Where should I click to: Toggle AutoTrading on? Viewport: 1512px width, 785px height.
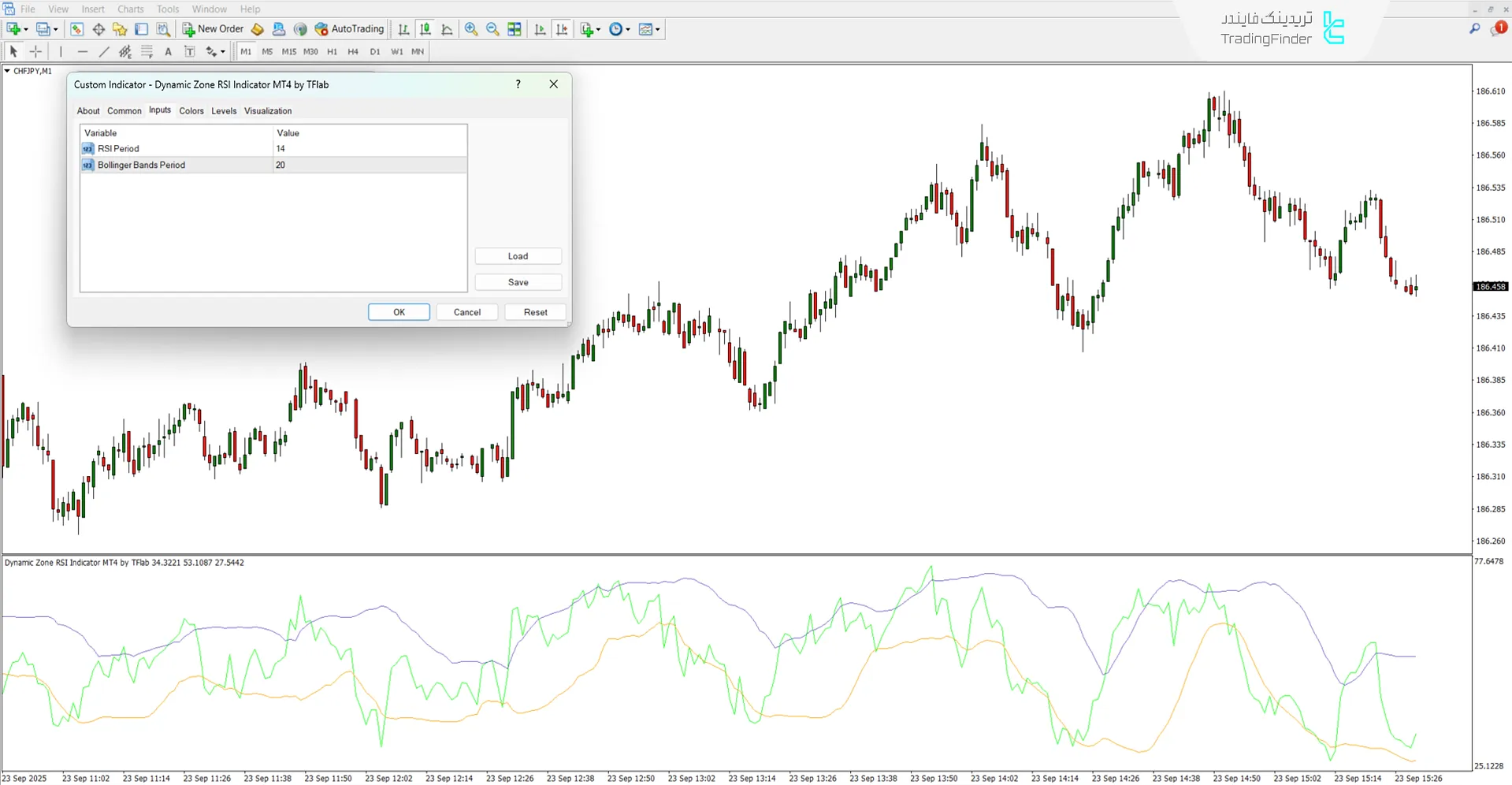point(349,28)
